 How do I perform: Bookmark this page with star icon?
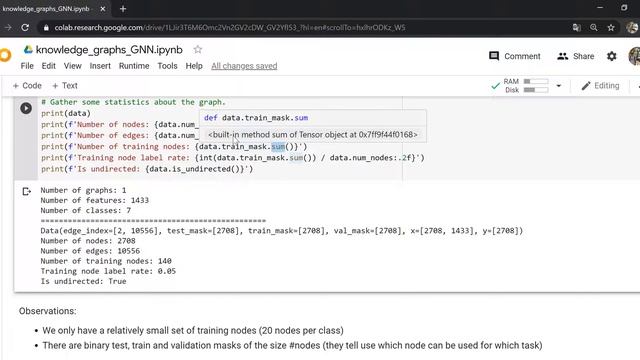pyautogui.click(x=611, y=27)
